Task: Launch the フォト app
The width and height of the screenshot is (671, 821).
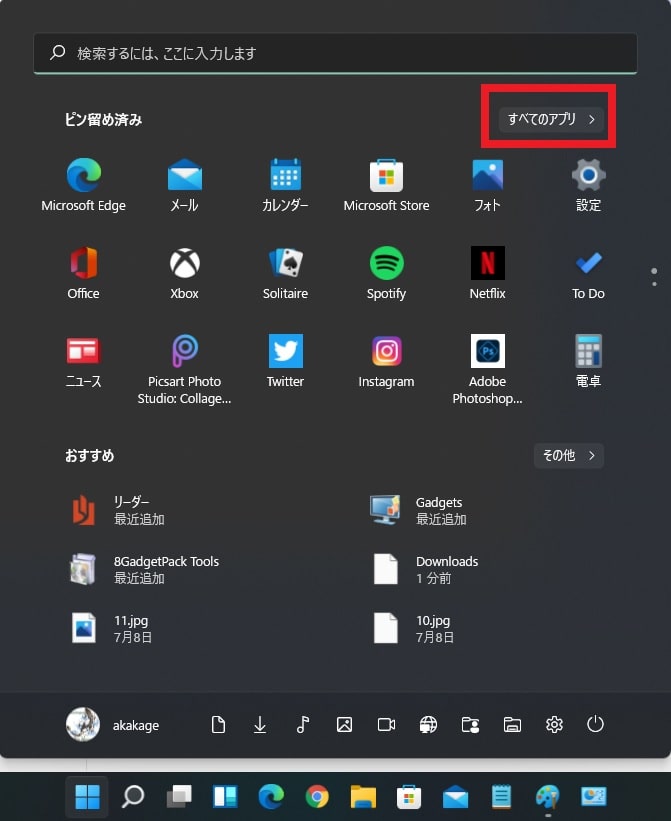Action: pos(487,184)
